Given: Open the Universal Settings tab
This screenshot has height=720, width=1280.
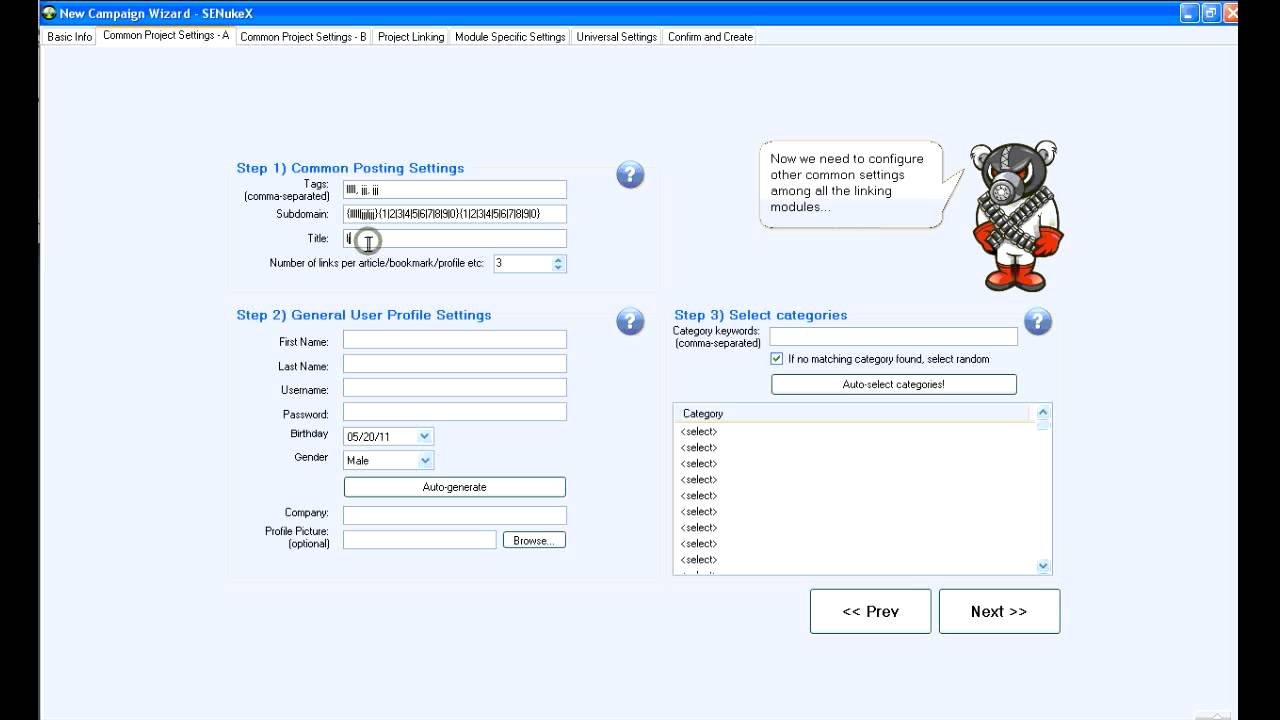Looking at the screenshot, I should click(x=617, y=37).
